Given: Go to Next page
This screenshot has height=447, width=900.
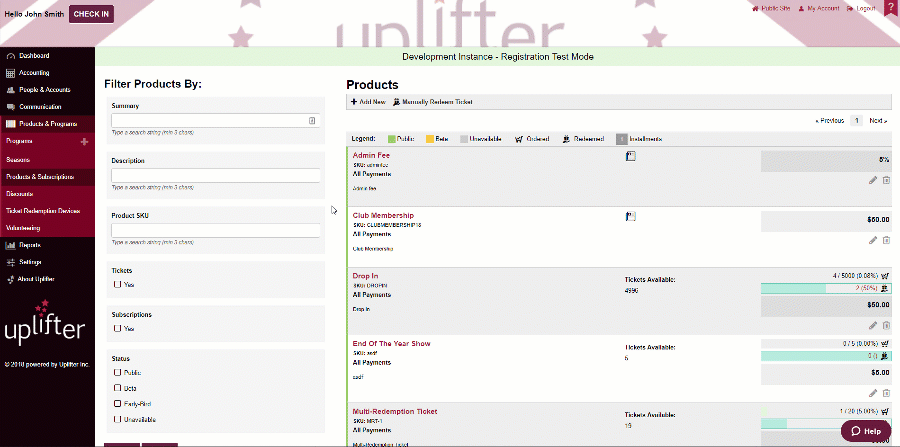Looking at the screenshot, I should pos(878,121).
